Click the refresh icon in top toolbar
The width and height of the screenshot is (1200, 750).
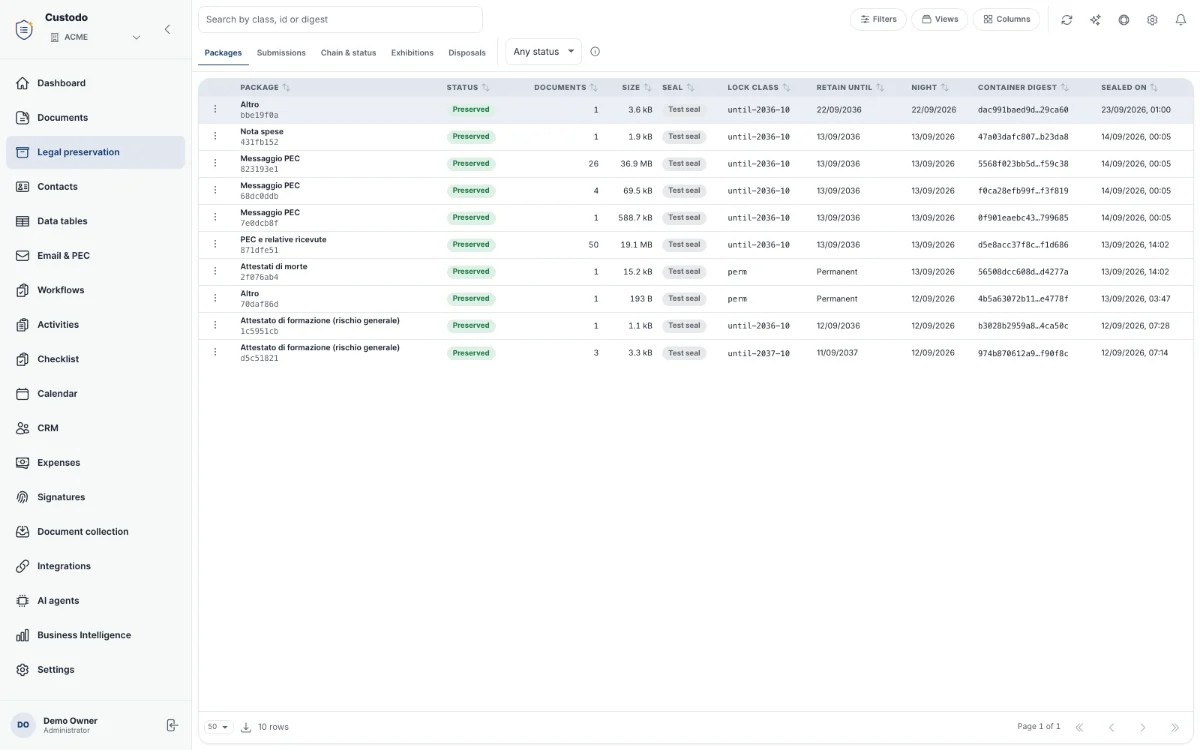[1067, 20]
